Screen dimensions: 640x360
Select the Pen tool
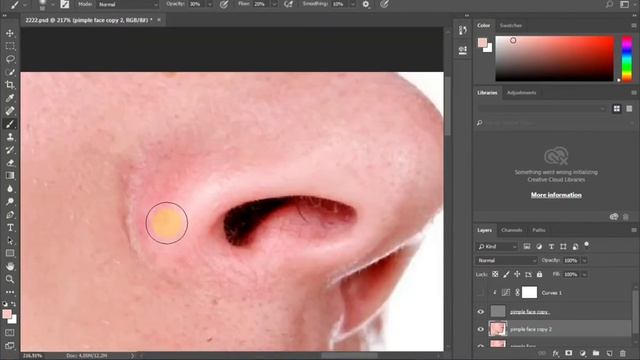tap(10, 214)
